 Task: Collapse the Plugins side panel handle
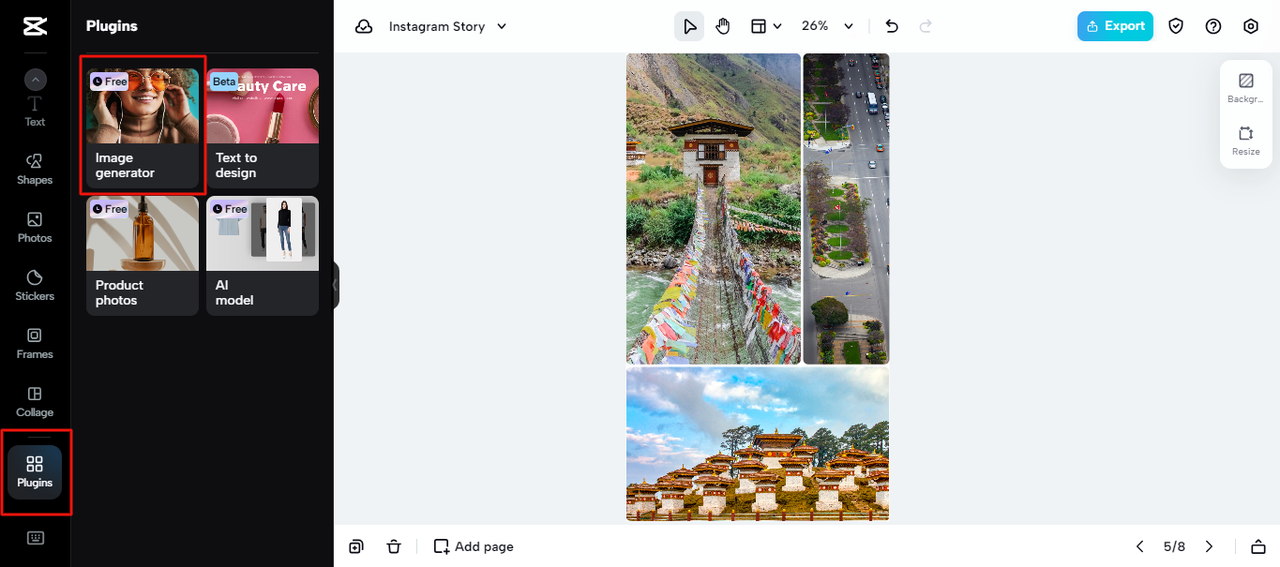point(335,285)
